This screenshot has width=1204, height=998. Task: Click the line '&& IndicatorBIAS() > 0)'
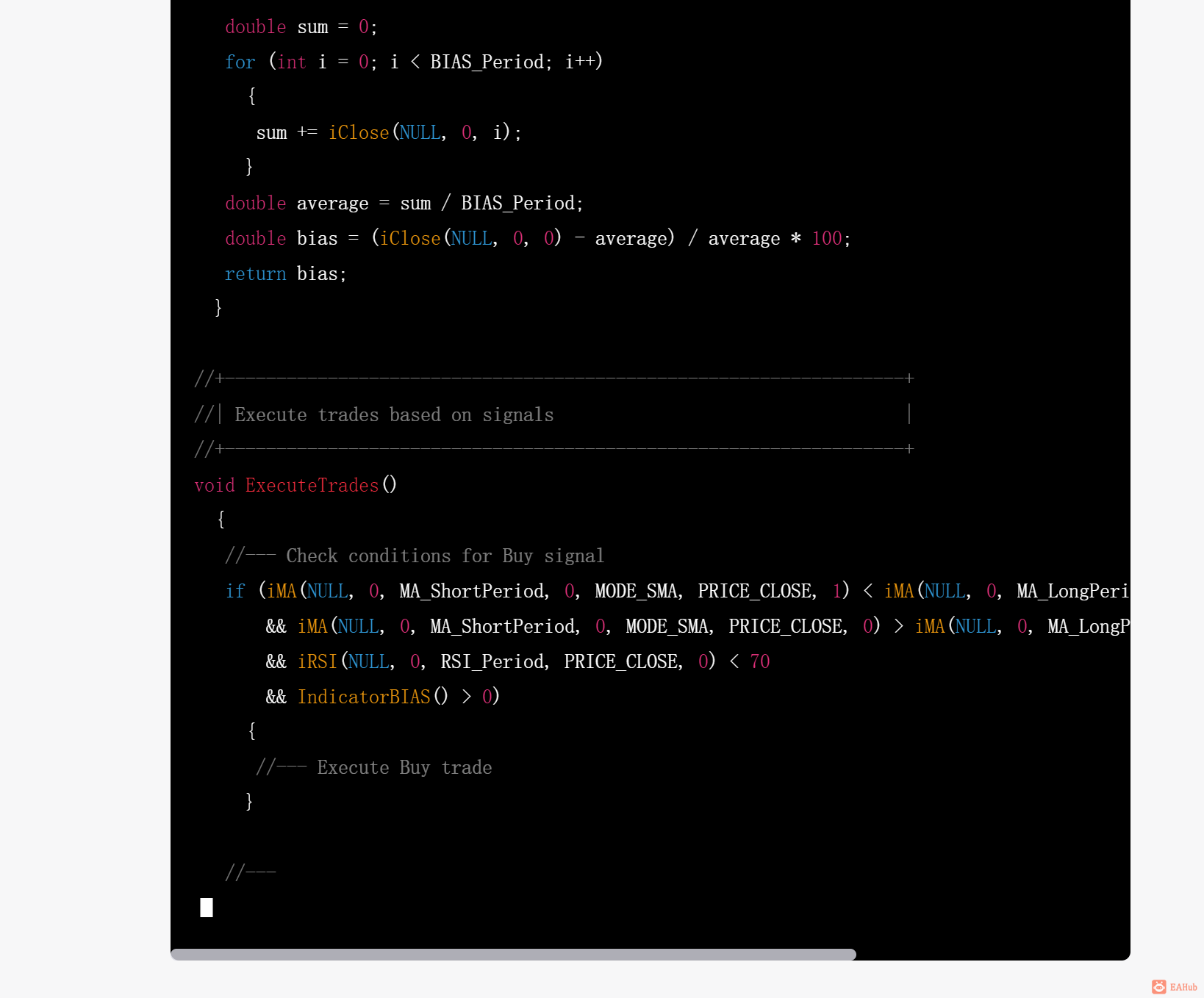point(383,697)
